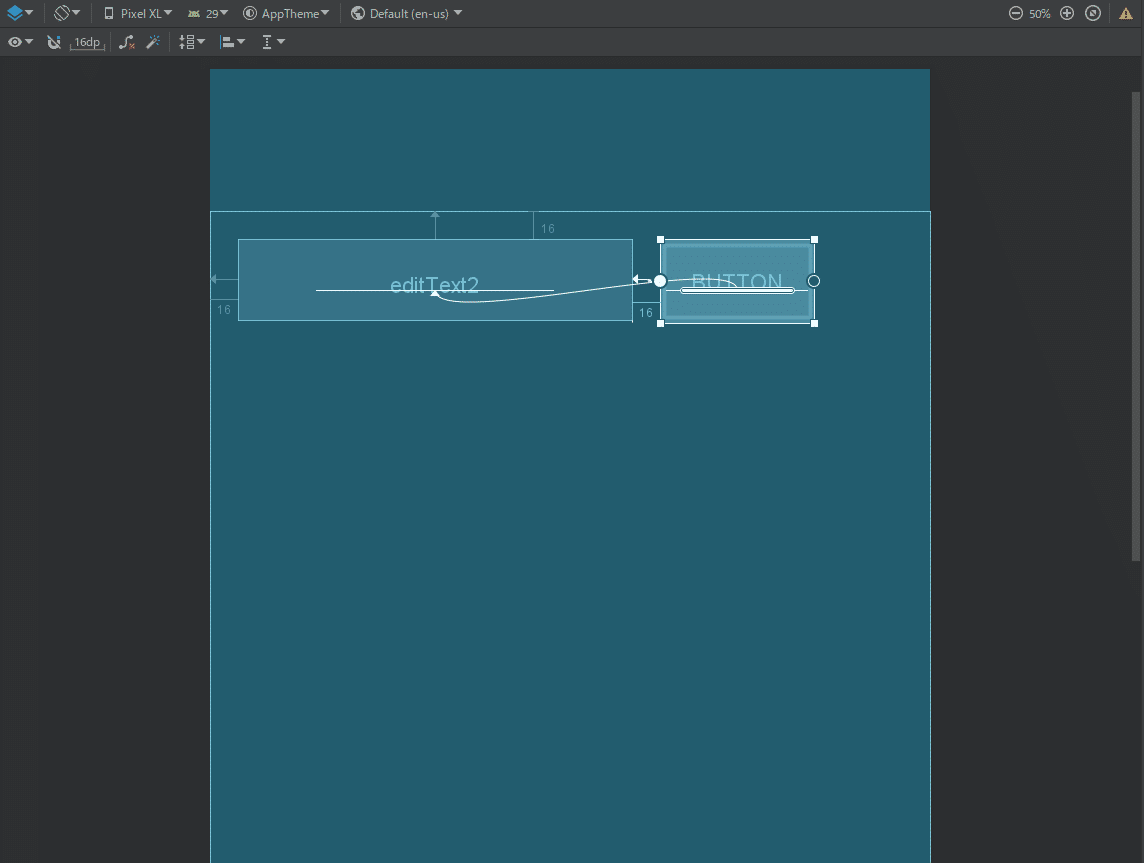The height and width of the screenshot is (863, 1144).
Task: Open the pack options dropdown
Action: tap(192, 42)
